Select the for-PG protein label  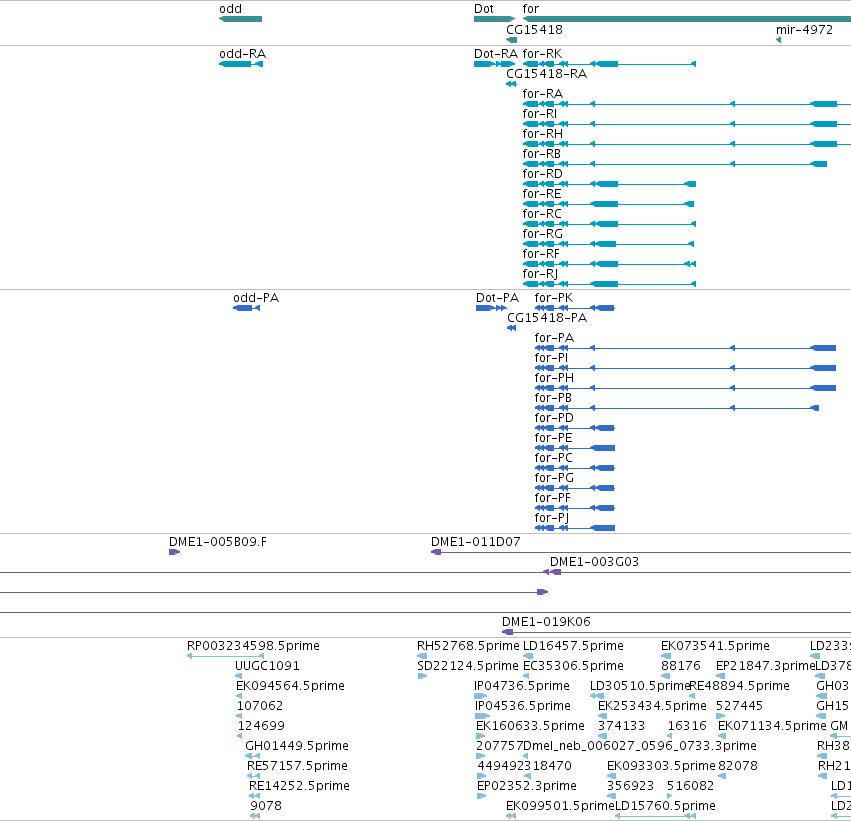[x=554, y=479]
